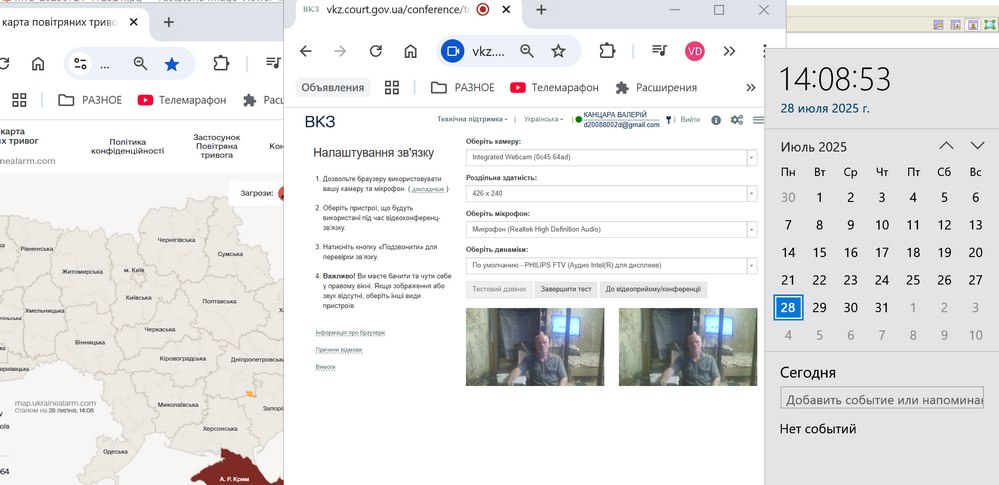The width and height of the screenshot is (999, 485).
Task: Click the camera permission icon in address bar
Action: 453,51
